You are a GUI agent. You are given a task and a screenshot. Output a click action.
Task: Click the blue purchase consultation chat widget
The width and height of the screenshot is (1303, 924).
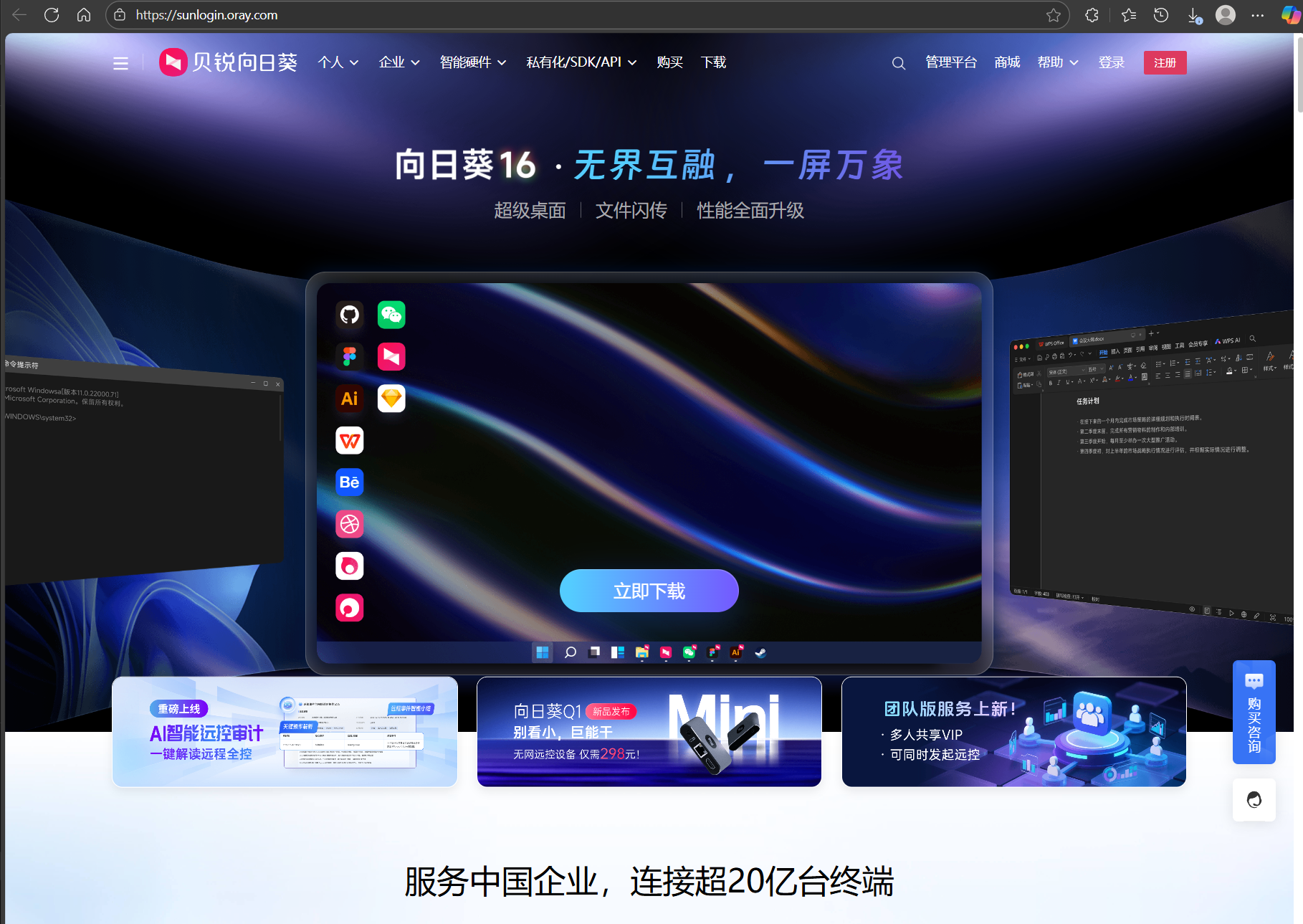pyautogui.click(x=1254, y=712)
